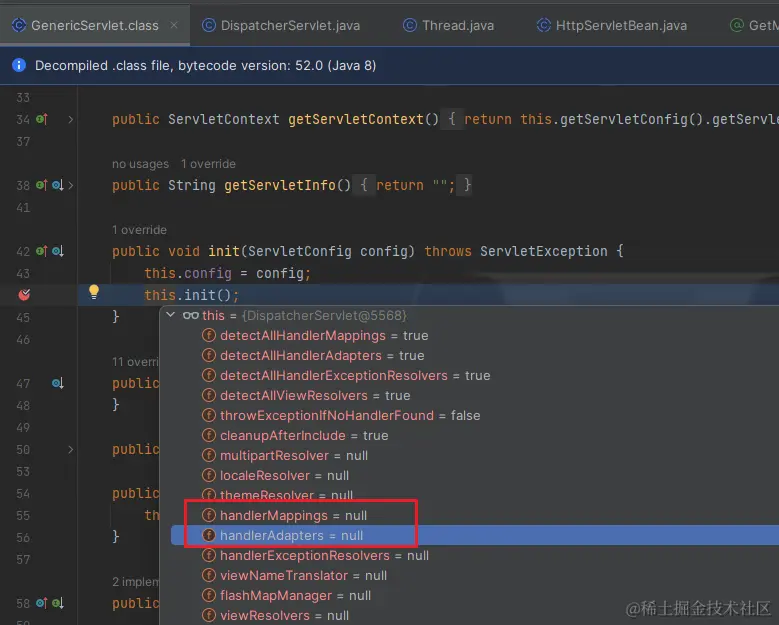This screenshot has width=779, height=625.
Task: Click the overridden-method gutter icon on line 47
Action: pos(58,383)
